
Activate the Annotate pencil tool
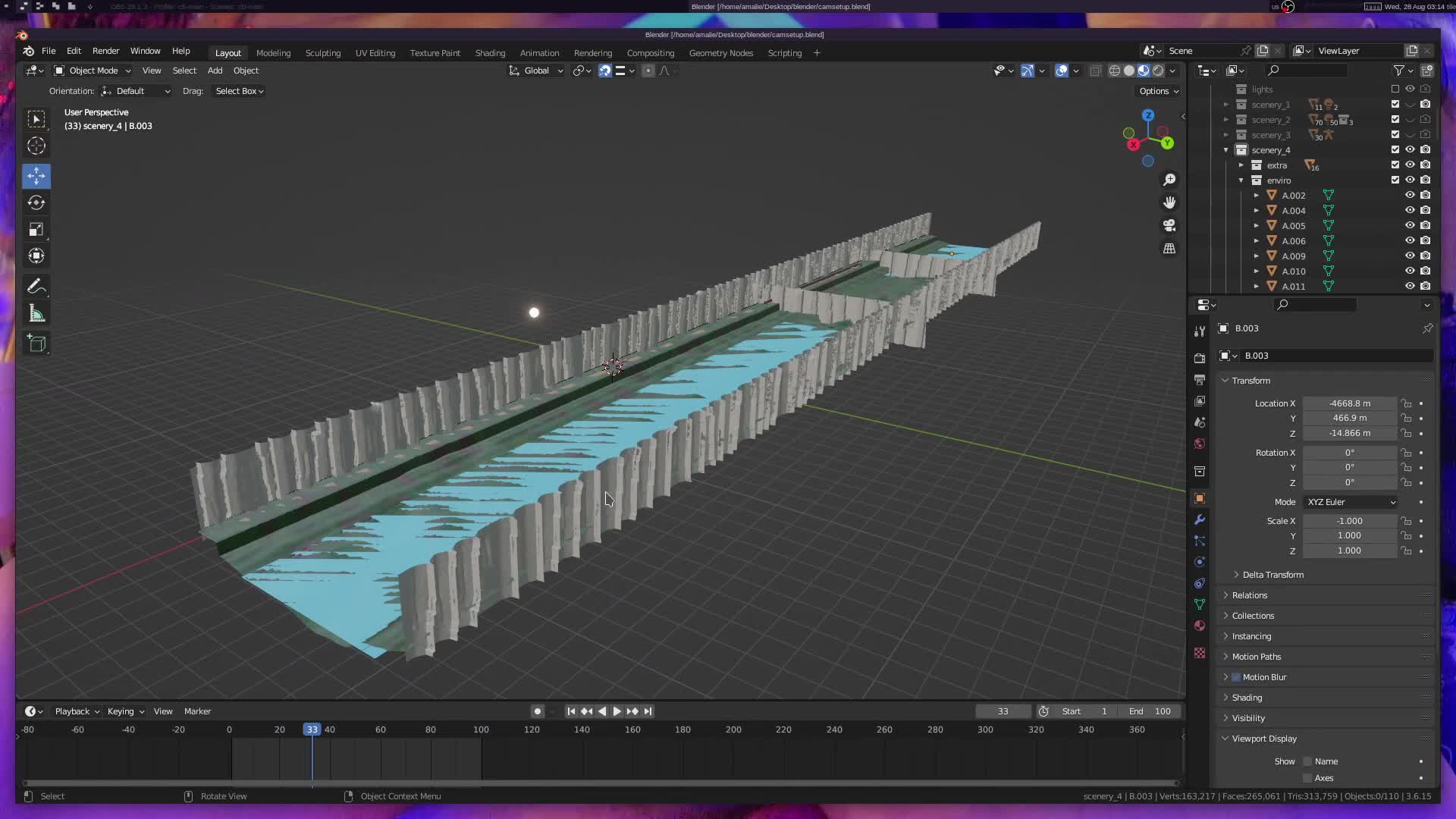pos(36,287)
